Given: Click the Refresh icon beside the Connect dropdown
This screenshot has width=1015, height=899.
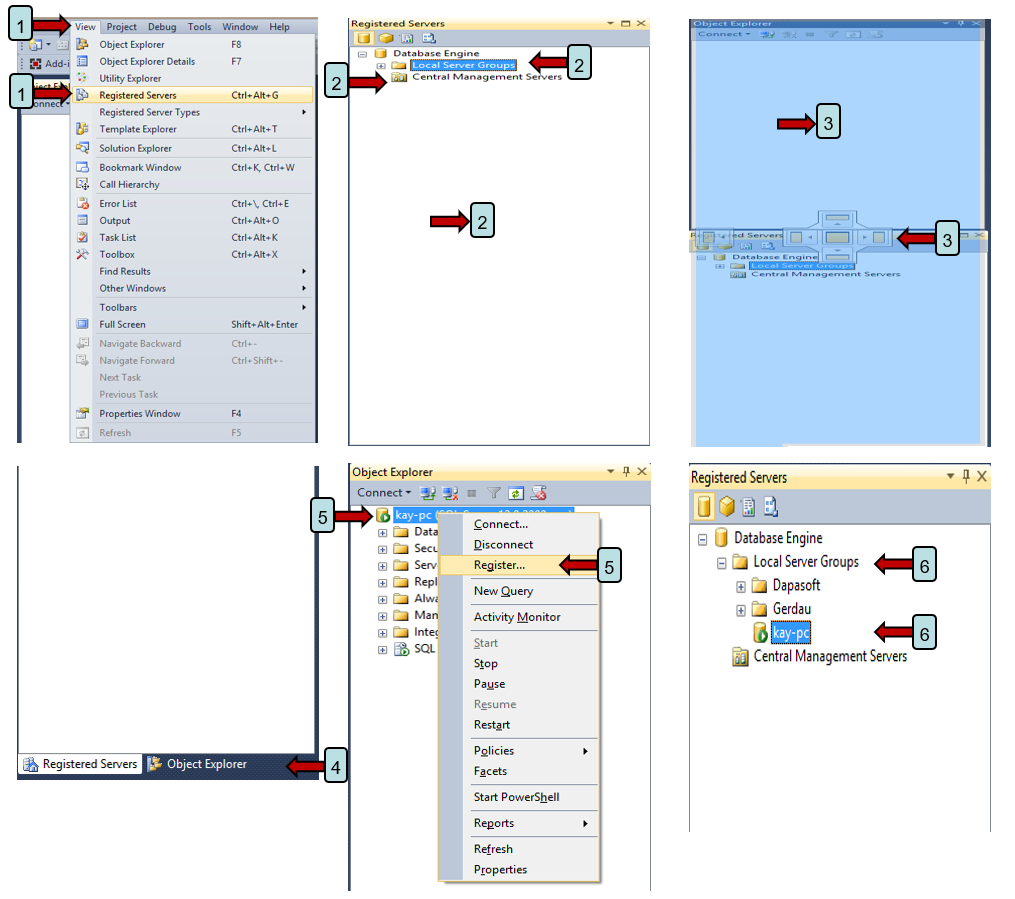Looking at the screenshot, I should click(516, 493).
